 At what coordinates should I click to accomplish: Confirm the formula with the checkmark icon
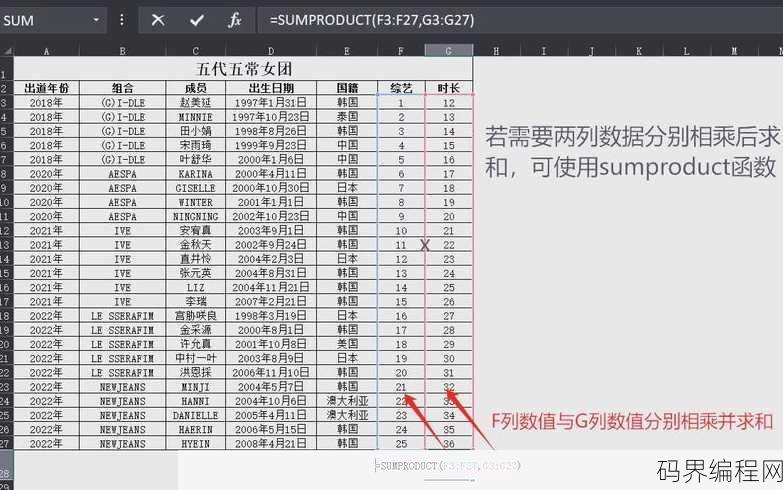(197, 20)
